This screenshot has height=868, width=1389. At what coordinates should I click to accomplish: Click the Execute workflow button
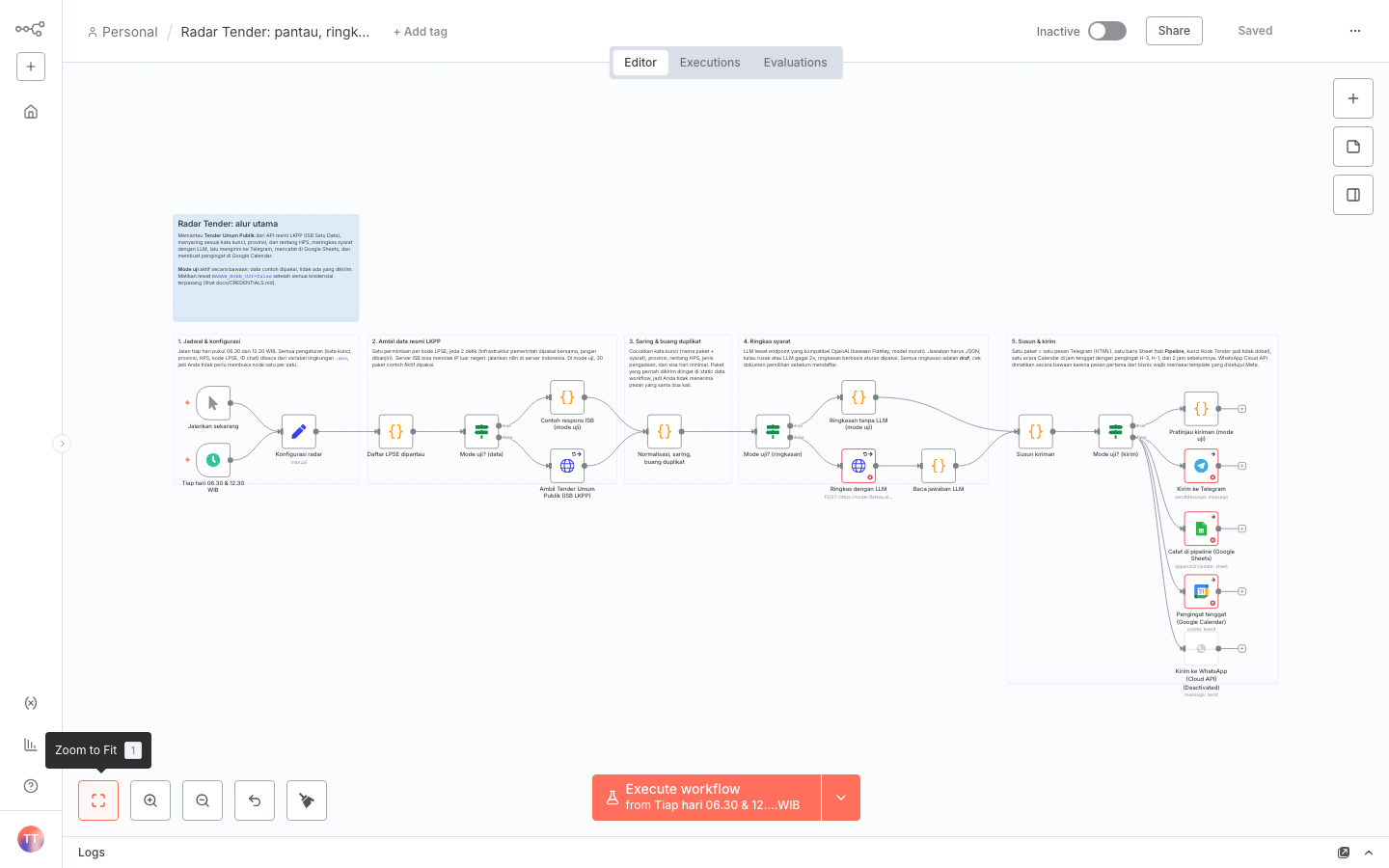[x=706, y=798]
